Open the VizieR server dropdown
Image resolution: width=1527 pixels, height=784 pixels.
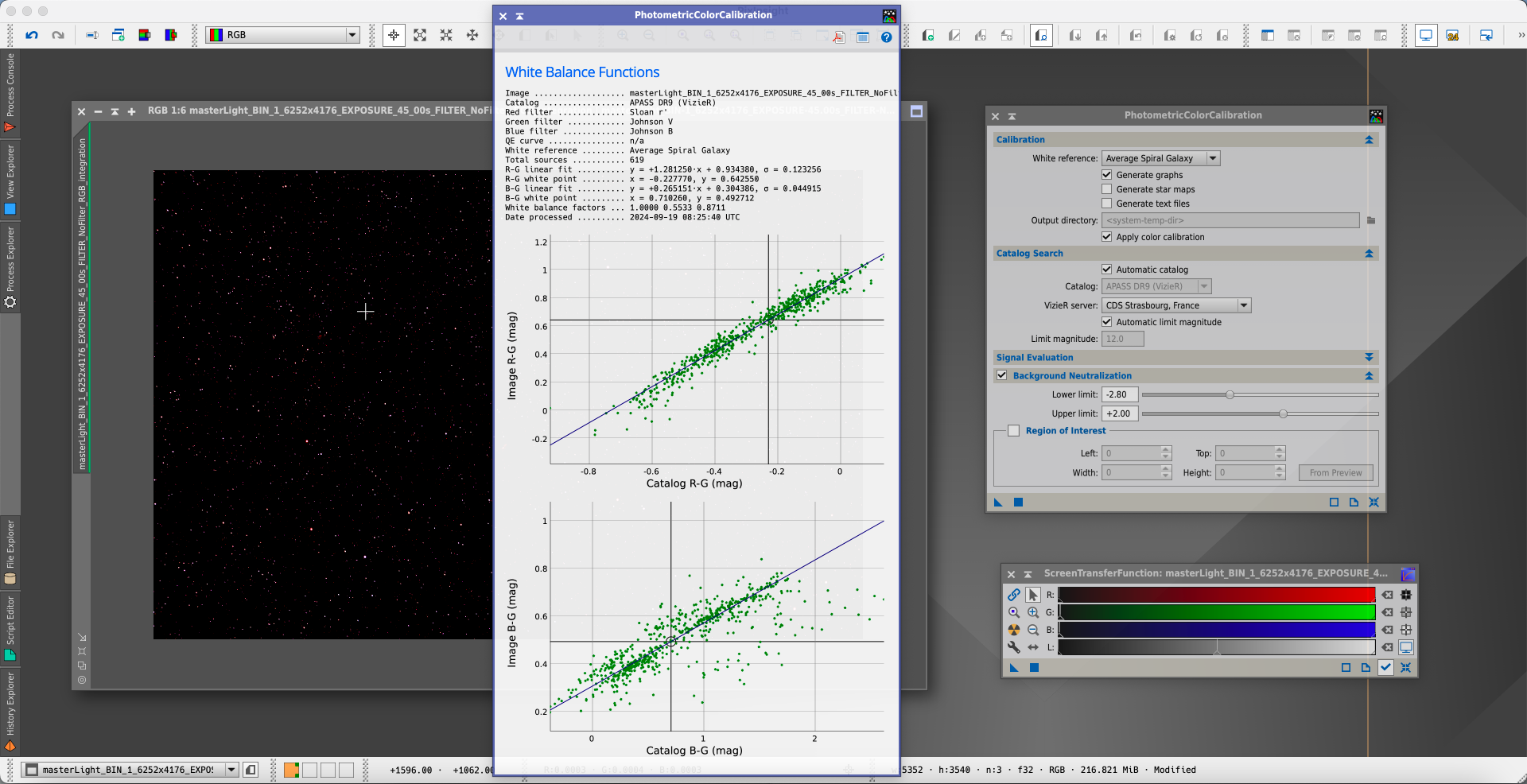point(1176,305)
